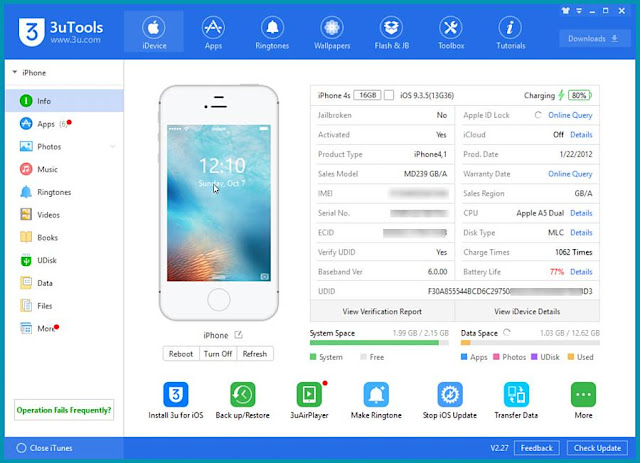Click the V2.27 version label
This screenshot has height=463, width=640.
[499, 448]
